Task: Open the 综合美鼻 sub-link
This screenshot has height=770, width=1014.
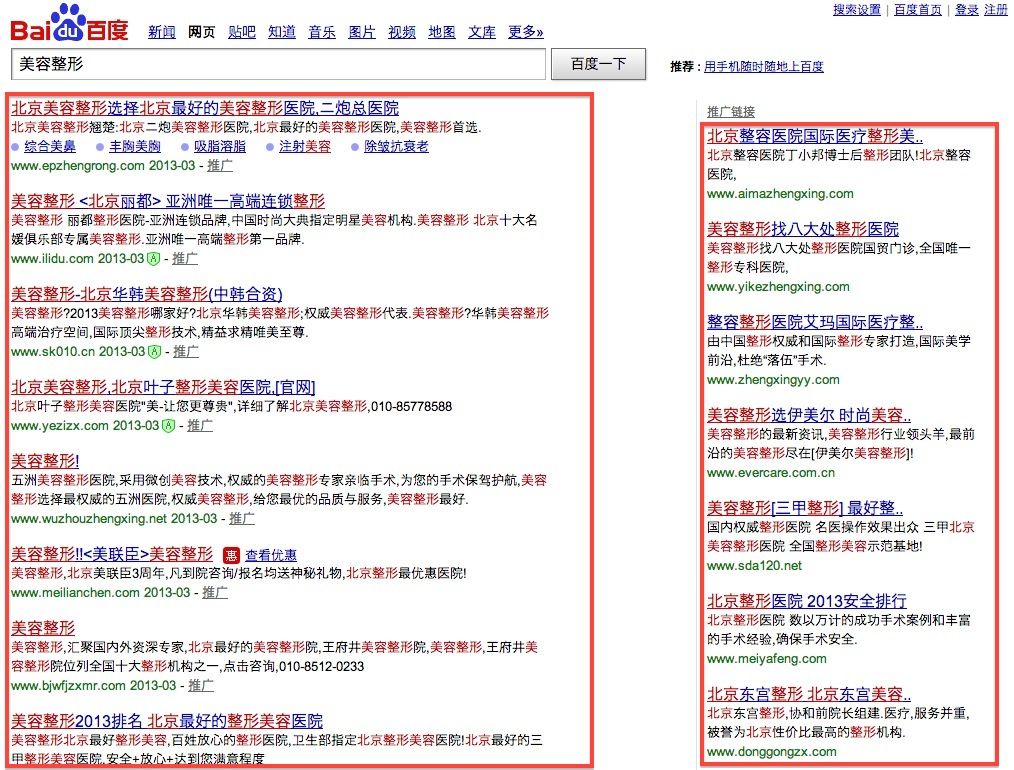Action: point(51,147)
